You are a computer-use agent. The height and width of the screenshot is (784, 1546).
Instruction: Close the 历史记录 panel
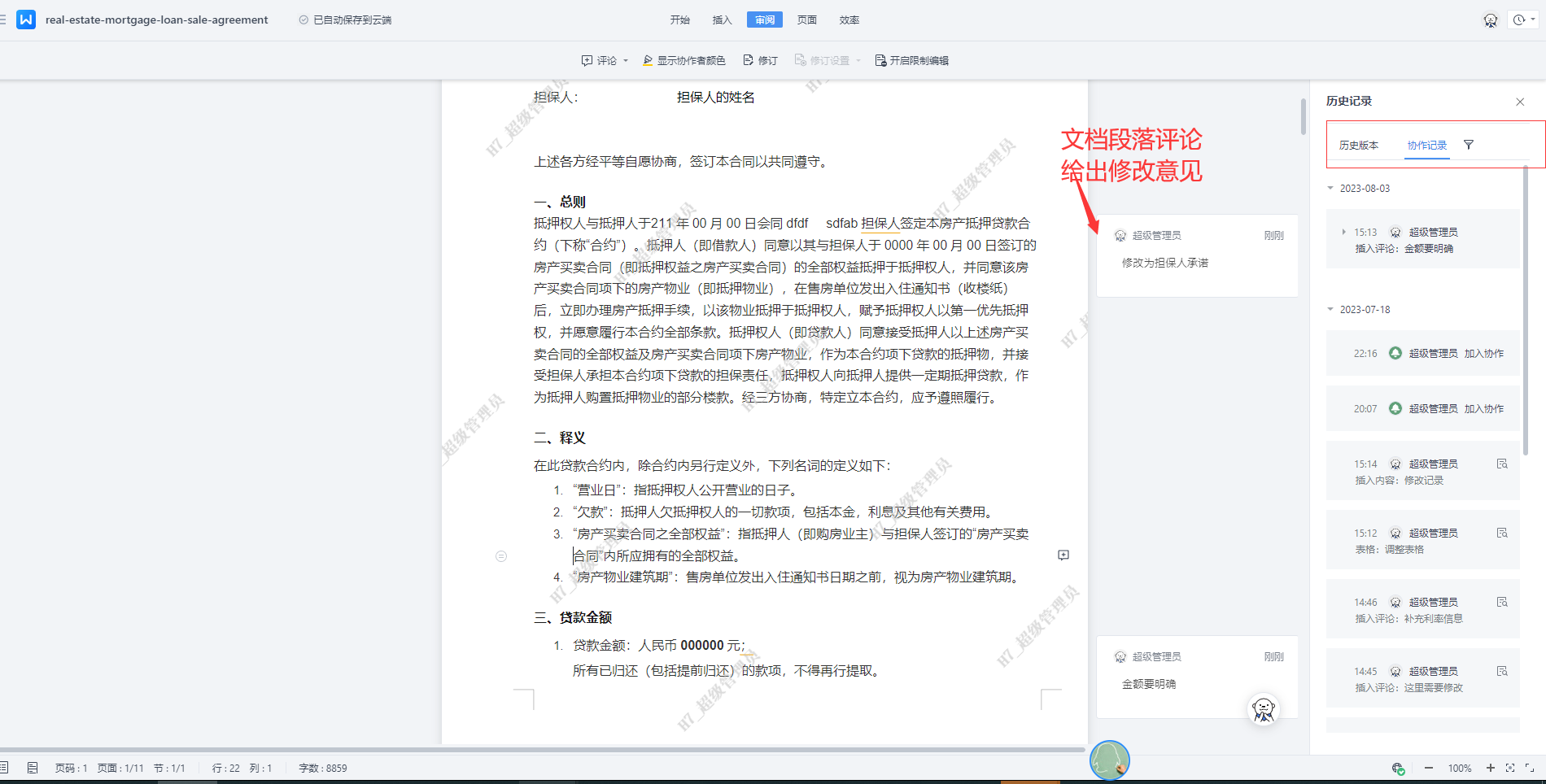(x=1520, y=102)
